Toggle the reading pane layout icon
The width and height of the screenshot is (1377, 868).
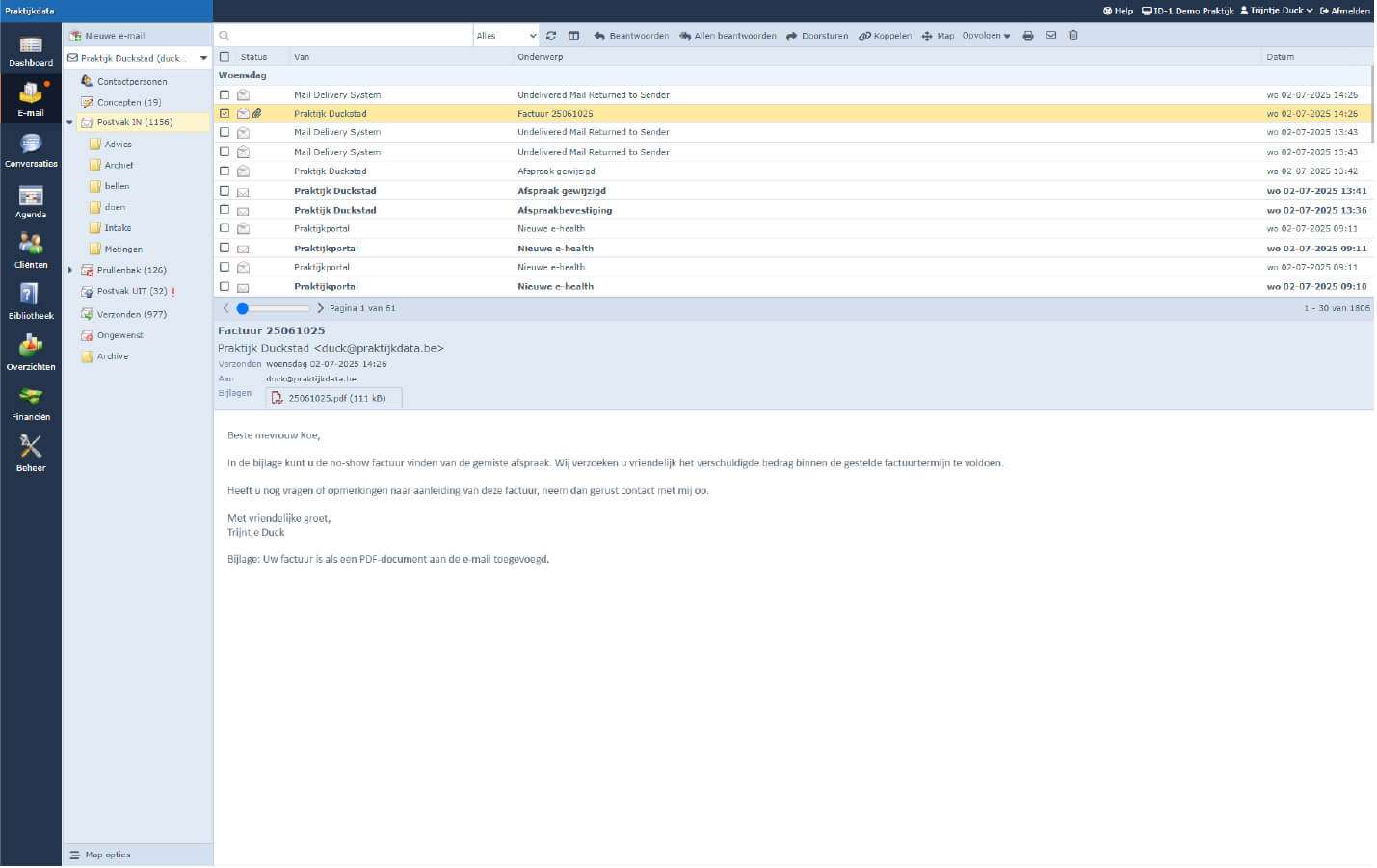[x=573, y=36]
